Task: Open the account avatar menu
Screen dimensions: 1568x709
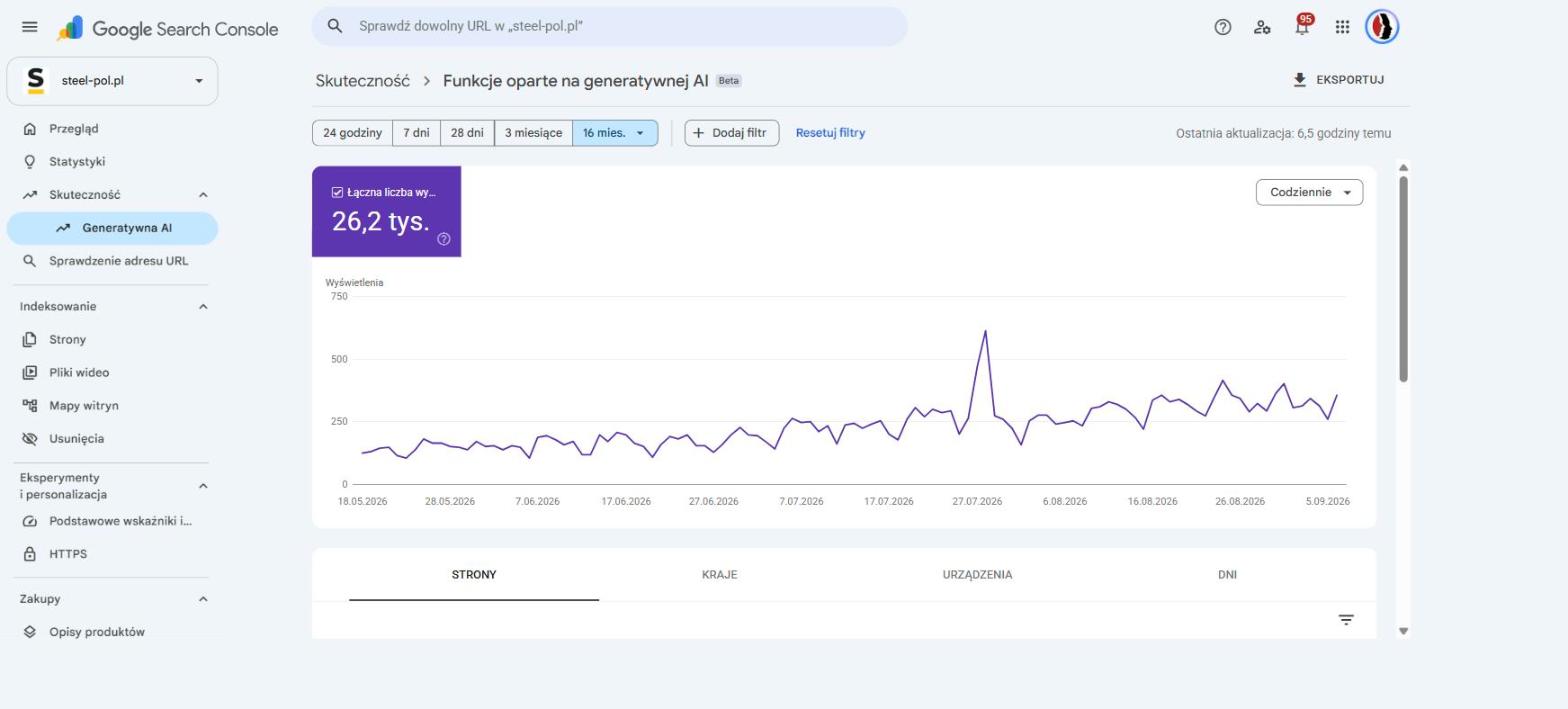Action: [1382, 27]
